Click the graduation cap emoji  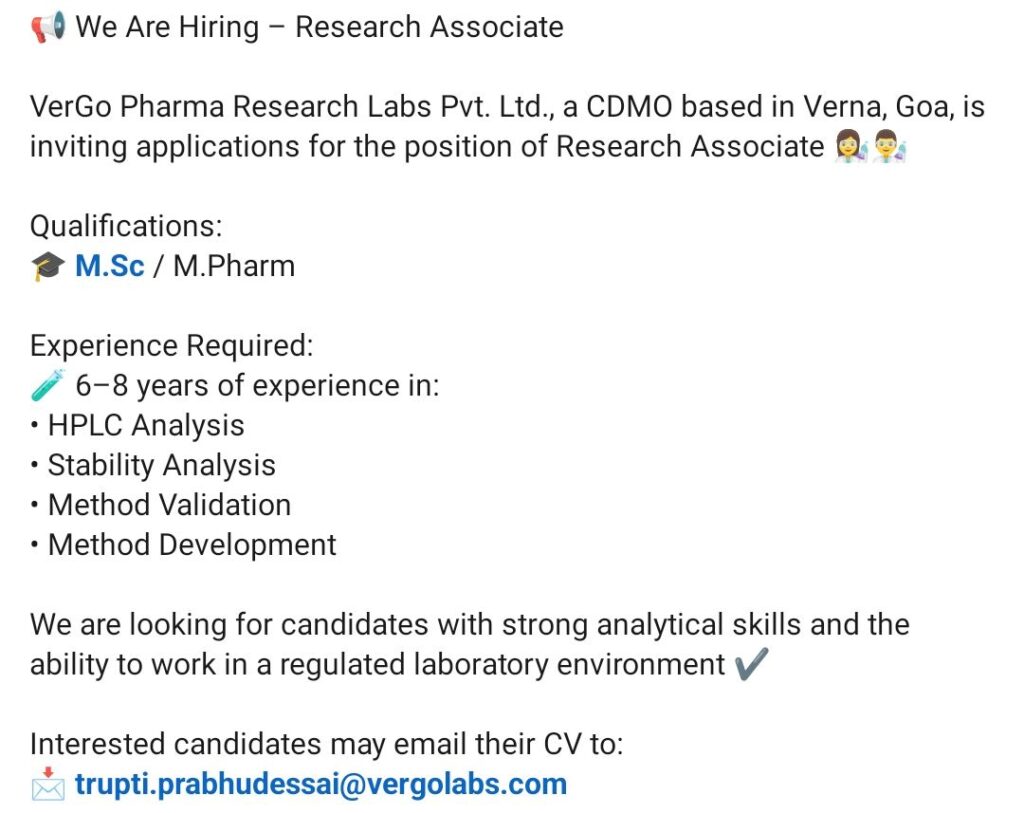48,267
